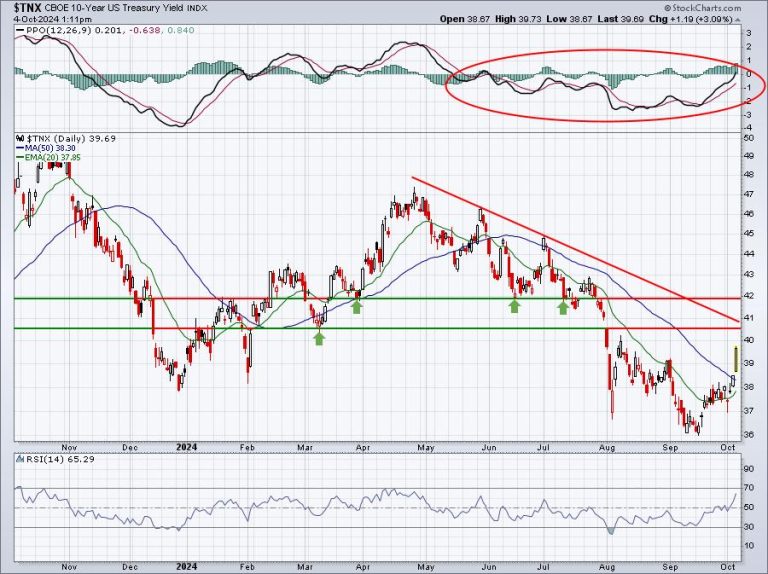The height and width of the screenshot is (574, 768).
Task: Click the MA(50) 38.30 legend entry
Action: click(x=48, y=148)
